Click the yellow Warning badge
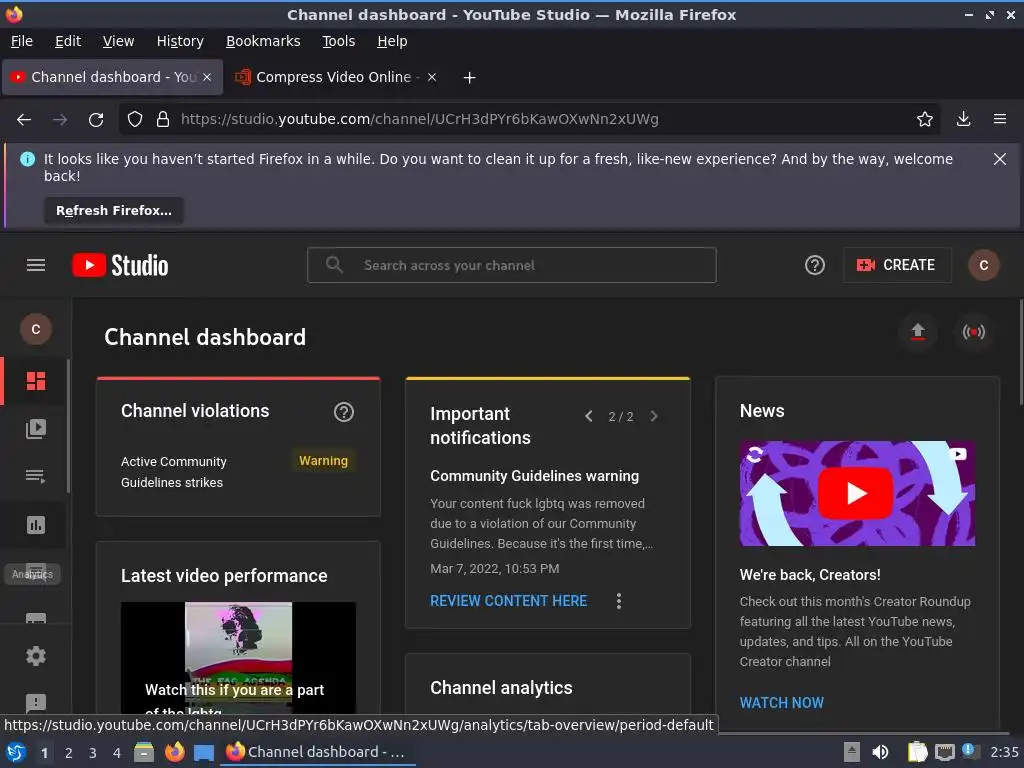The image size is (1024, 768). [323, 460]
